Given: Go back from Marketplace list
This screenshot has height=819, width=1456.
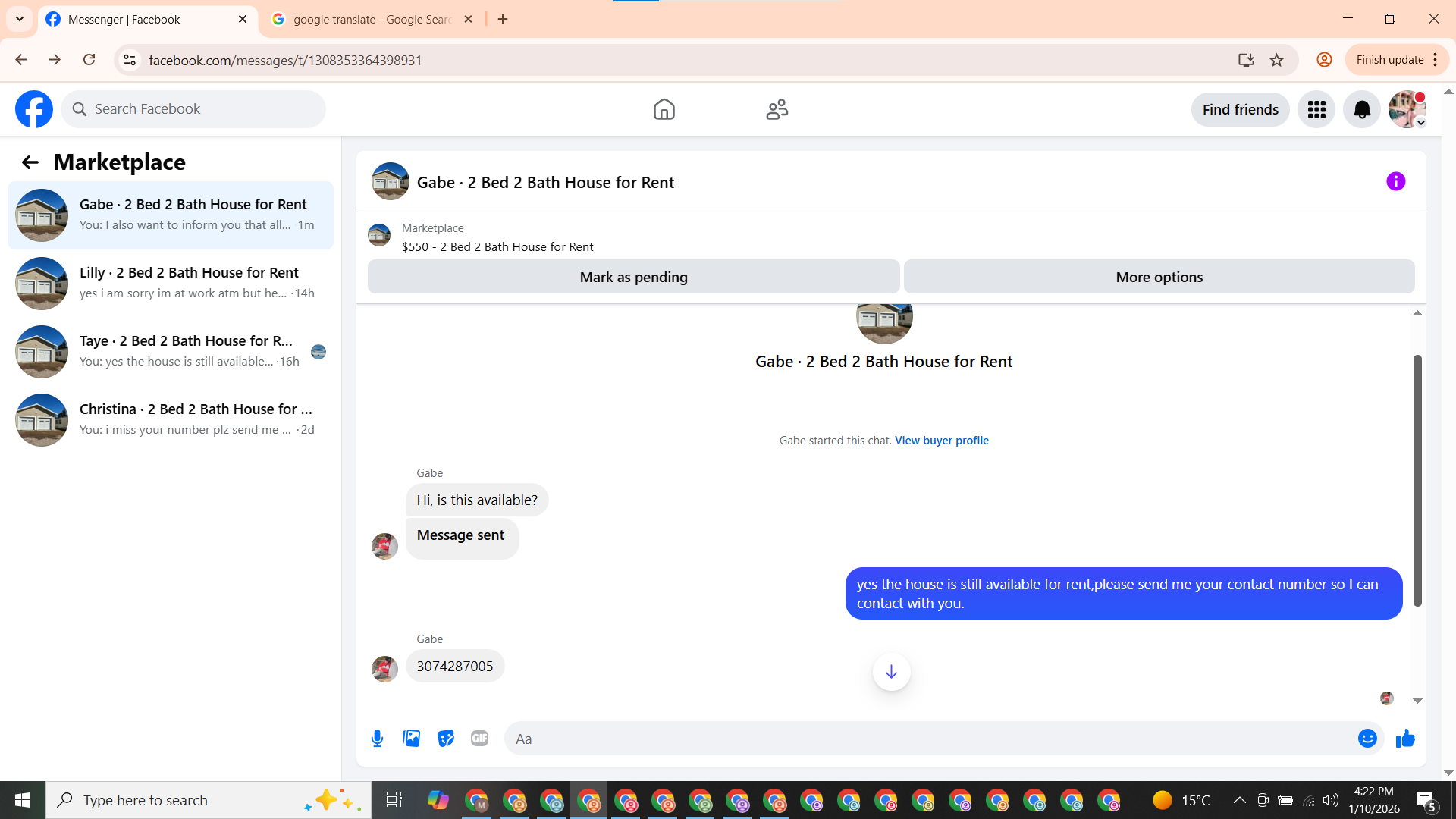Looking at the screenshot, I should tap(30, 162).
